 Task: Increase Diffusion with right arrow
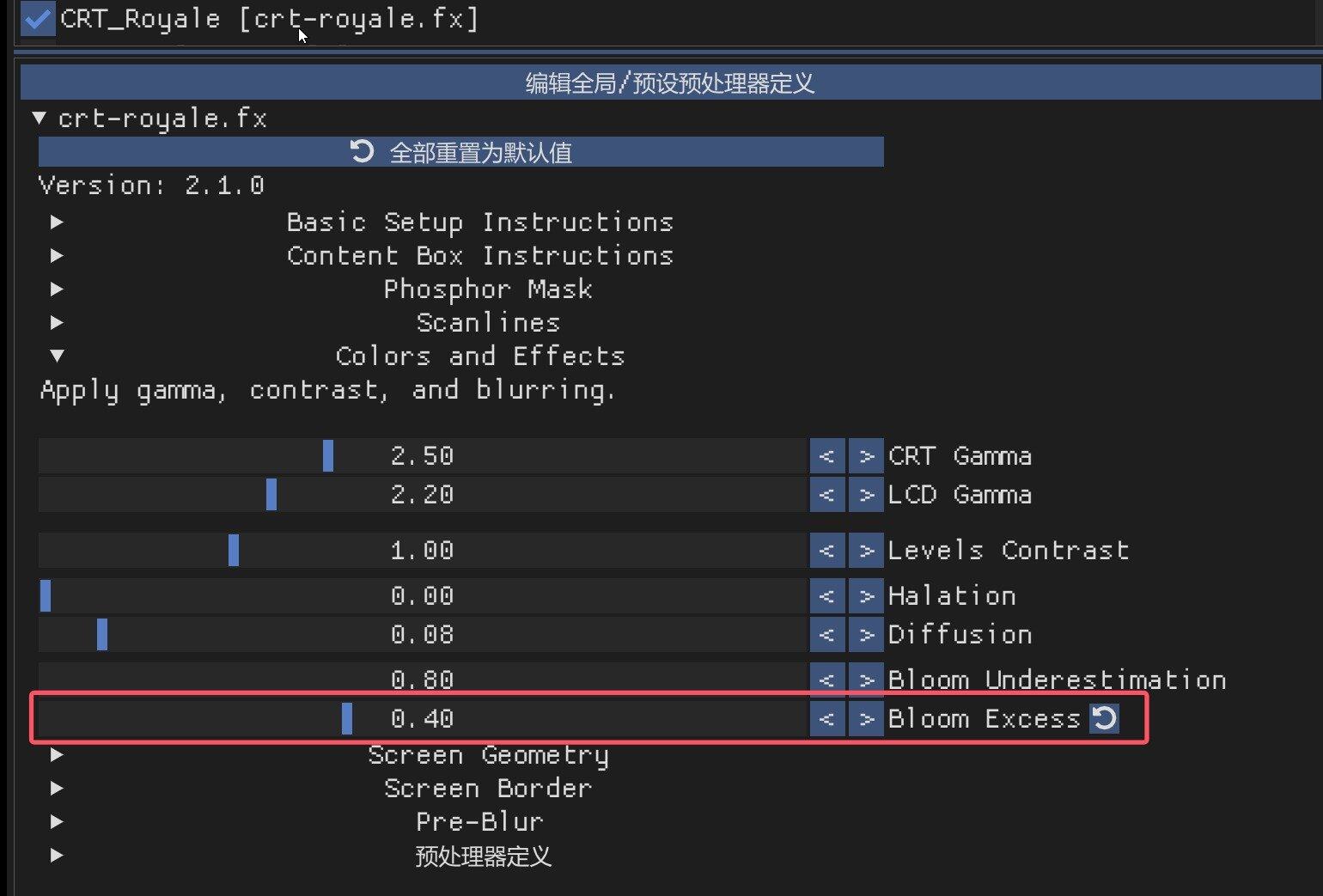pos(866,634)
